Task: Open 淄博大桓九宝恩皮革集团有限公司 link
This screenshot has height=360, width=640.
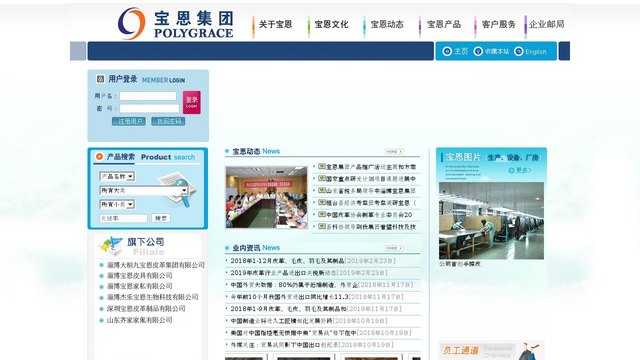Action: click(x=156, y=265)
